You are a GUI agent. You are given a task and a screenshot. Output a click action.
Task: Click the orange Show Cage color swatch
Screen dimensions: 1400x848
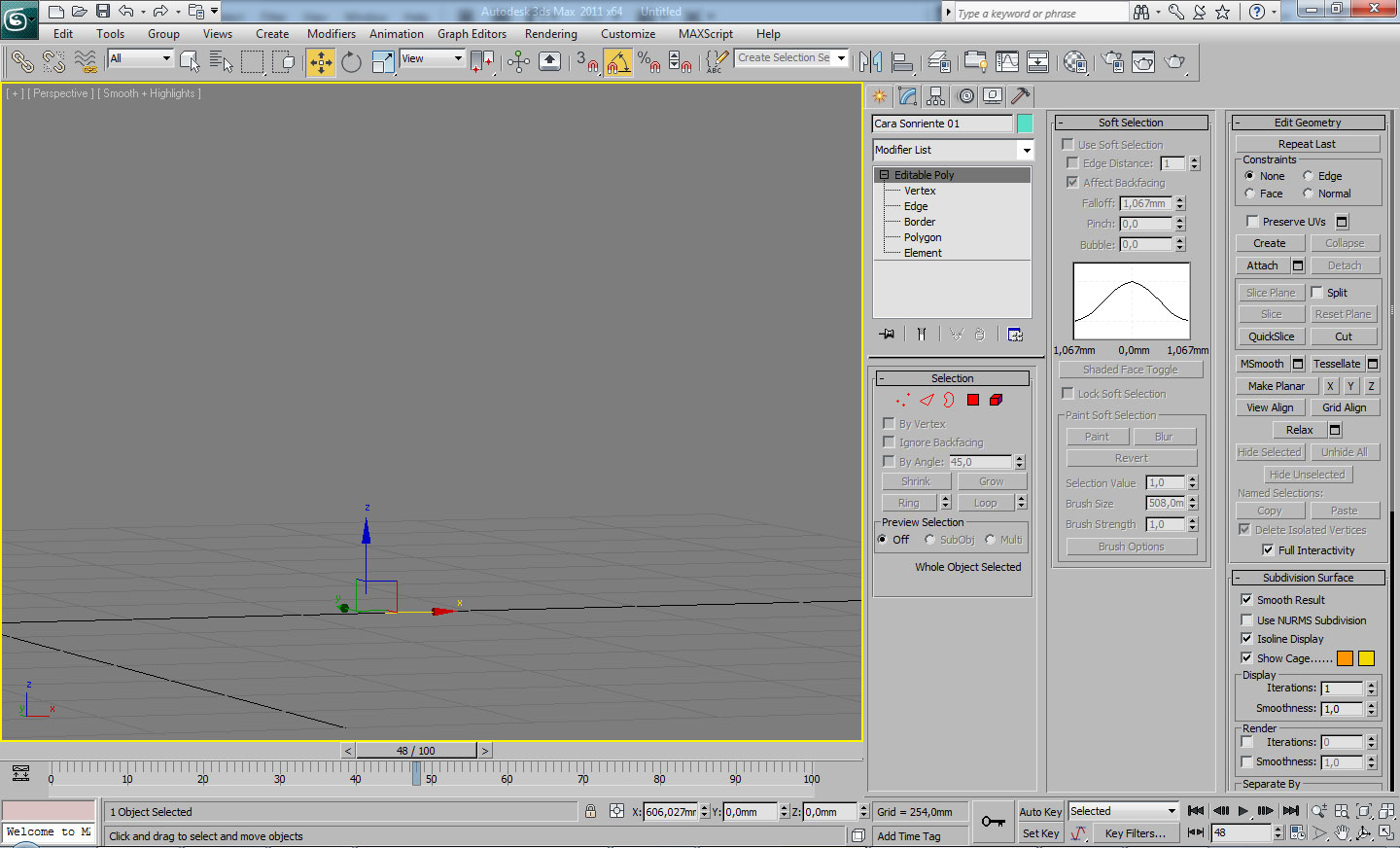[x=1346, y=658]
